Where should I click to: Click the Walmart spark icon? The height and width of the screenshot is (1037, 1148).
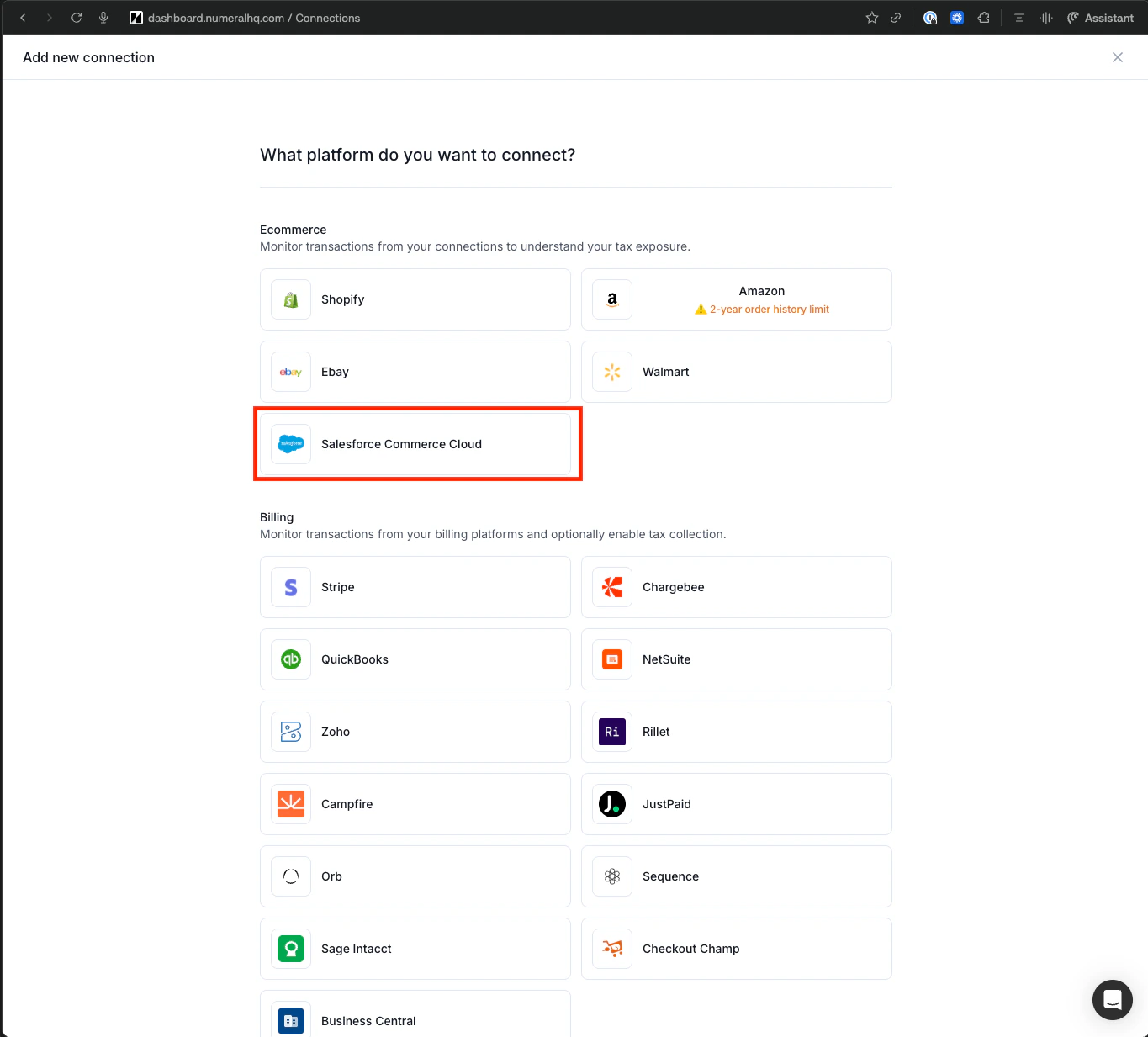[x=612, y=372]
